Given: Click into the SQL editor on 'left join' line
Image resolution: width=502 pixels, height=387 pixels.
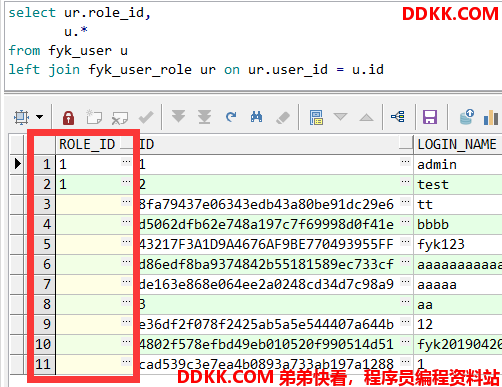Looking at the screenshot, I should (196, 70).
